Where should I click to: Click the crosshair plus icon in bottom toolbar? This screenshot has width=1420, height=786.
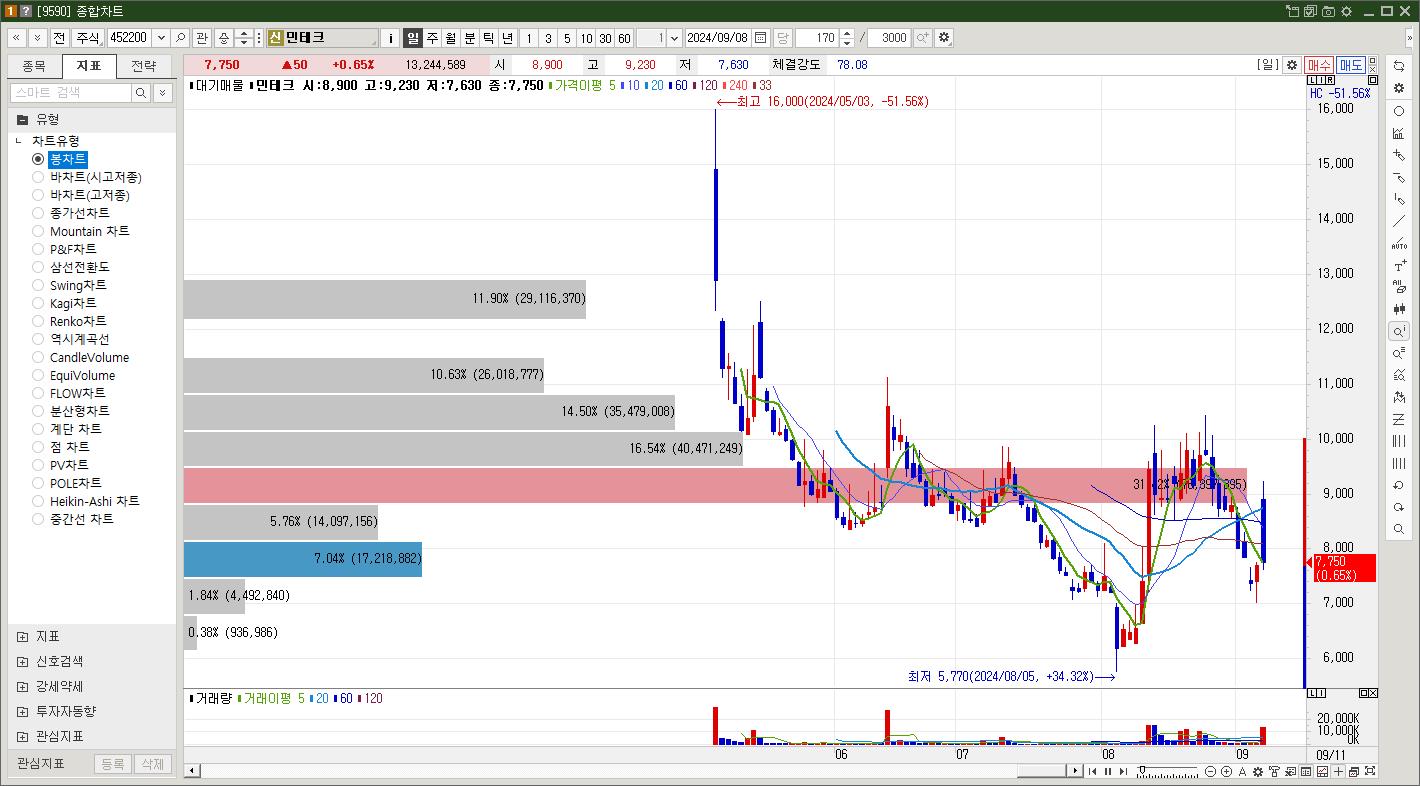(1338, 771)
